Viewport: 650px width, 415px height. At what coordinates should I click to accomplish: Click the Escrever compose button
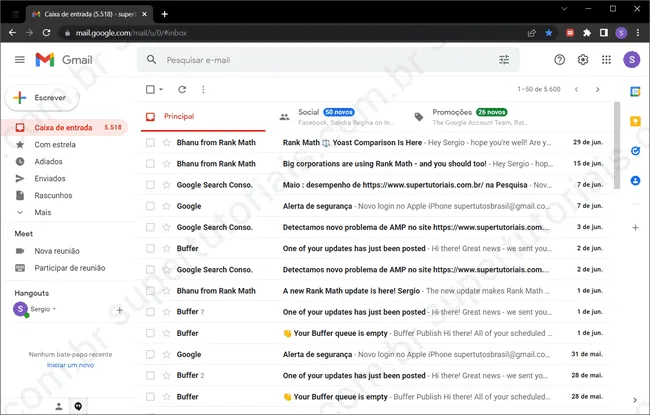42,98
